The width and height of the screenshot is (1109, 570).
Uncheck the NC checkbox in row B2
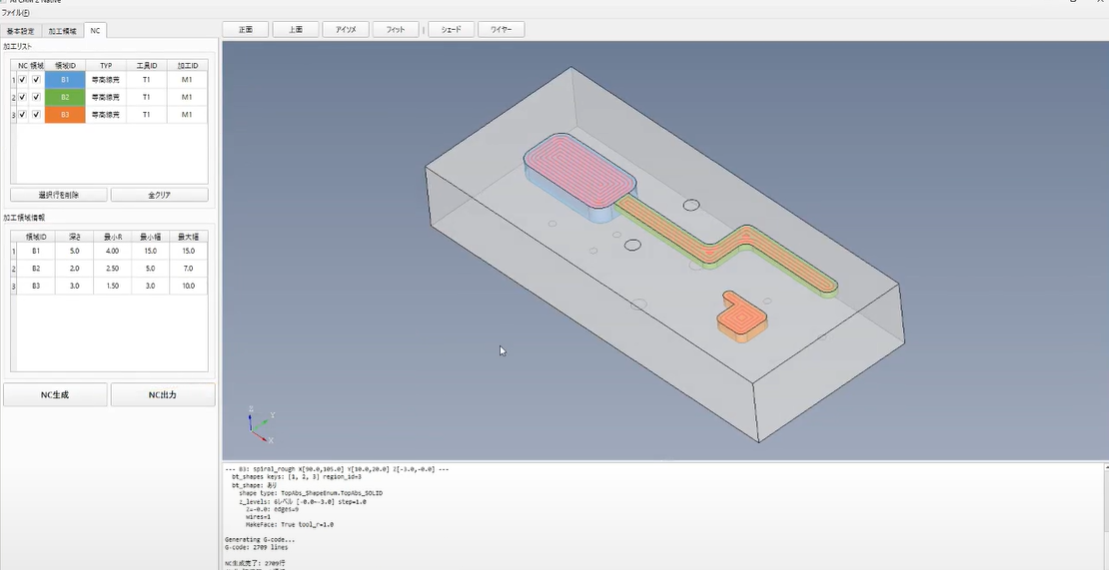(x=23, y=97)
